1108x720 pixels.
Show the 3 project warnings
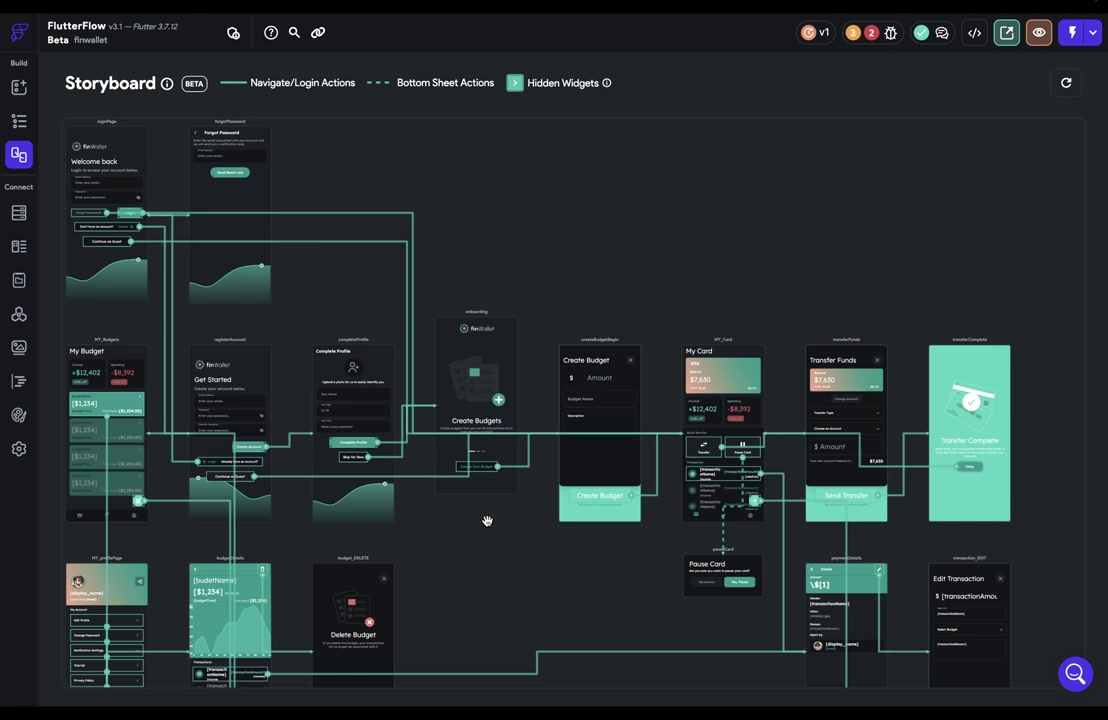pos(853,33)
